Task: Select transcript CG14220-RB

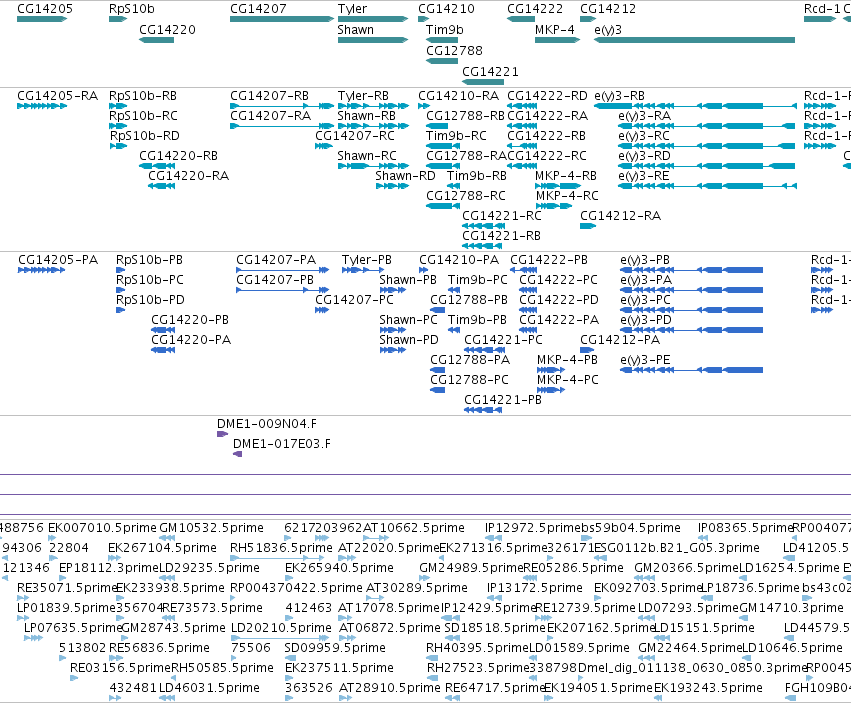Action: pyautogui.click(x=179, y=156)
